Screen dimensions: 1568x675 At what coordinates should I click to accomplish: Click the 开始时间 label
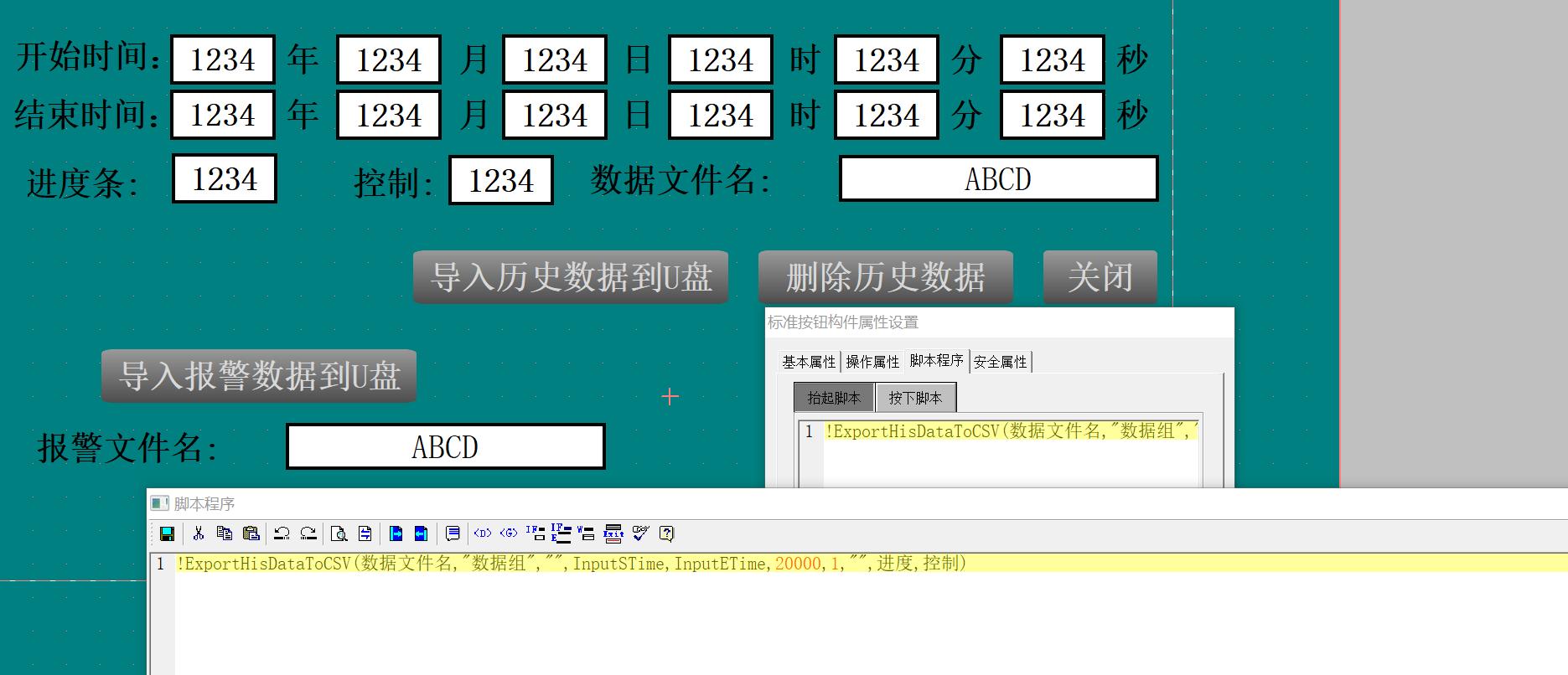88,57
